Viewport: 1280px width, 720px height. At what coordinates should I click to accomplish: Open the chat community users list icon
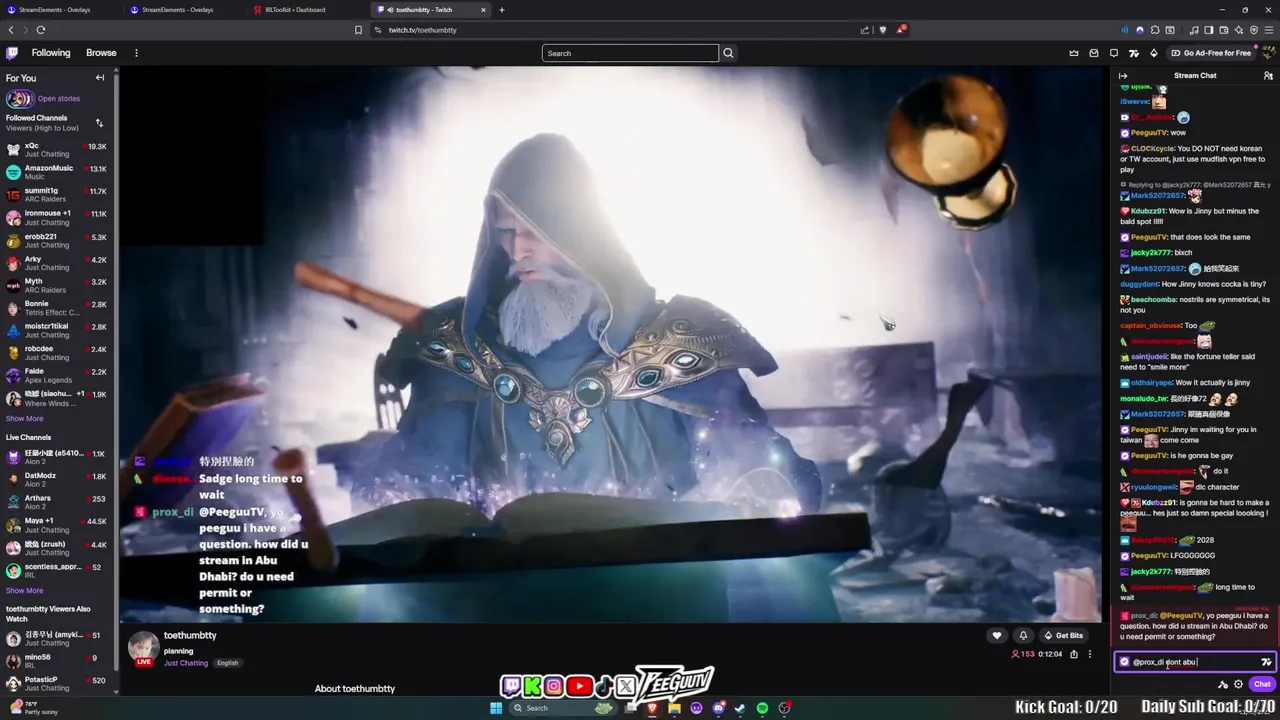pos(1268,76)
